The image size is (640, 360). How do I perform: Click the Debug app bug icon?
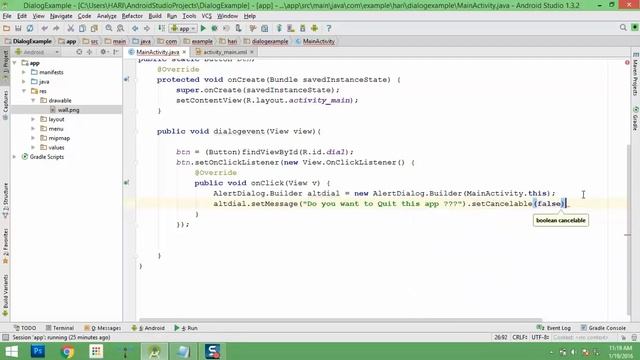[214, 28]
